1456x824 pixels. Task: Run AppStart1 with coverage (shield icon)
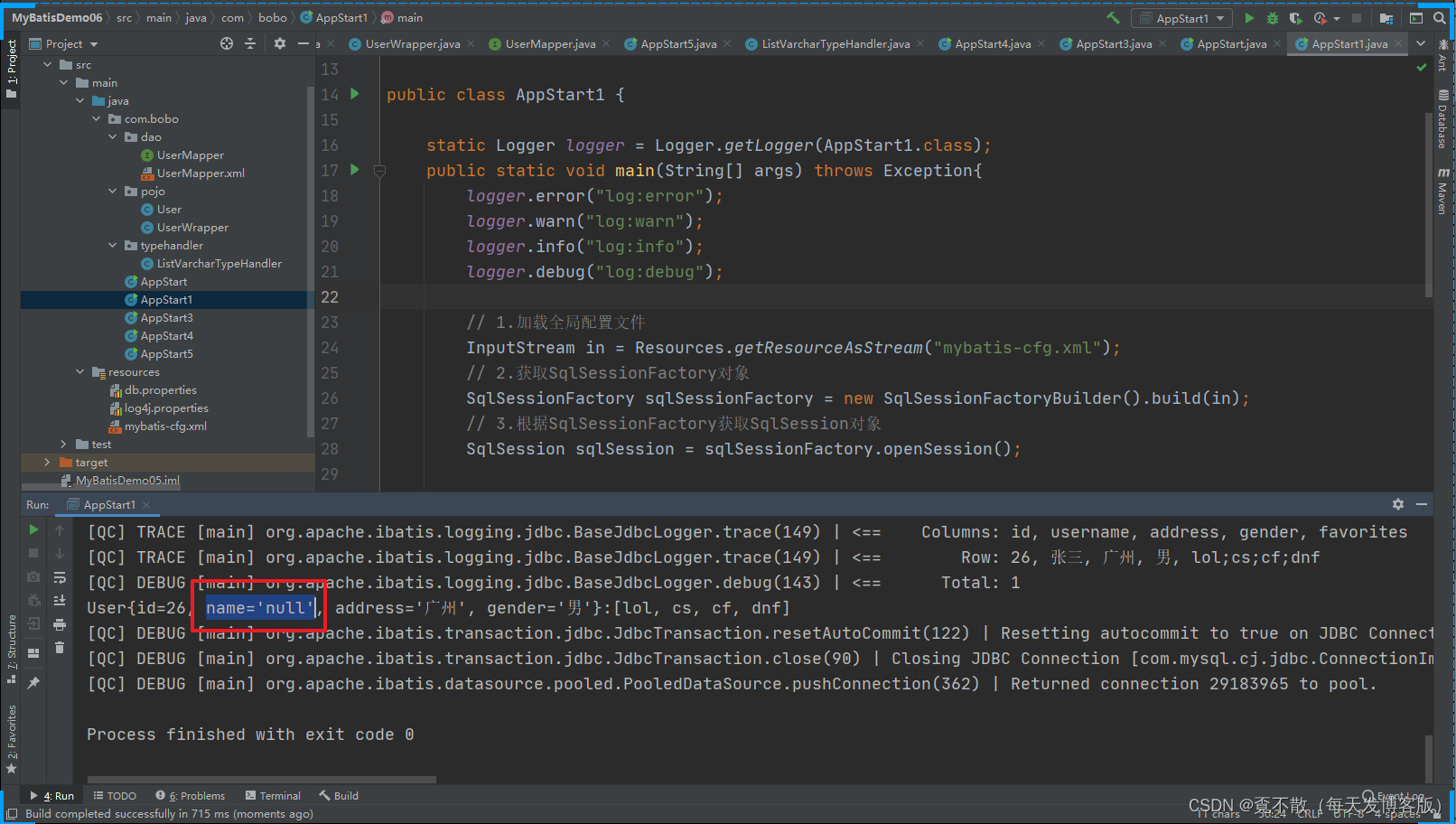pos(1295,18)
